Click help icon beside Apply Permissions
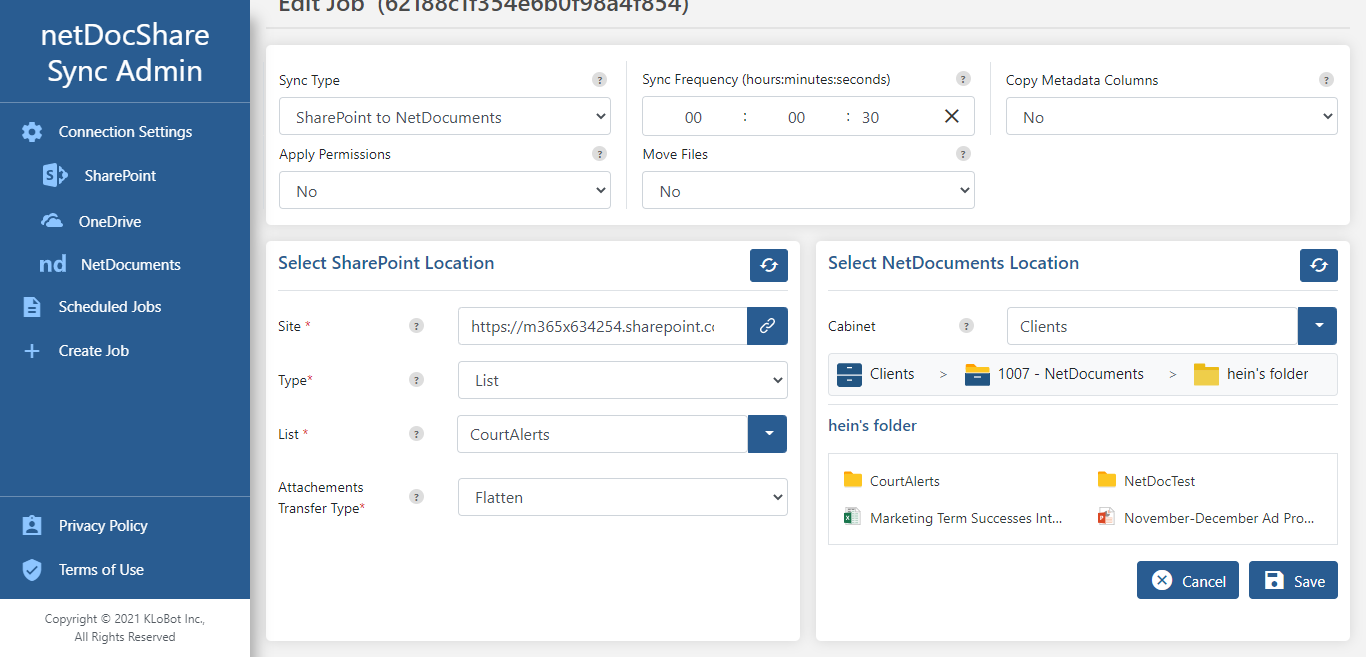This screenshot has height=657, width=1366. click(599, 154)
